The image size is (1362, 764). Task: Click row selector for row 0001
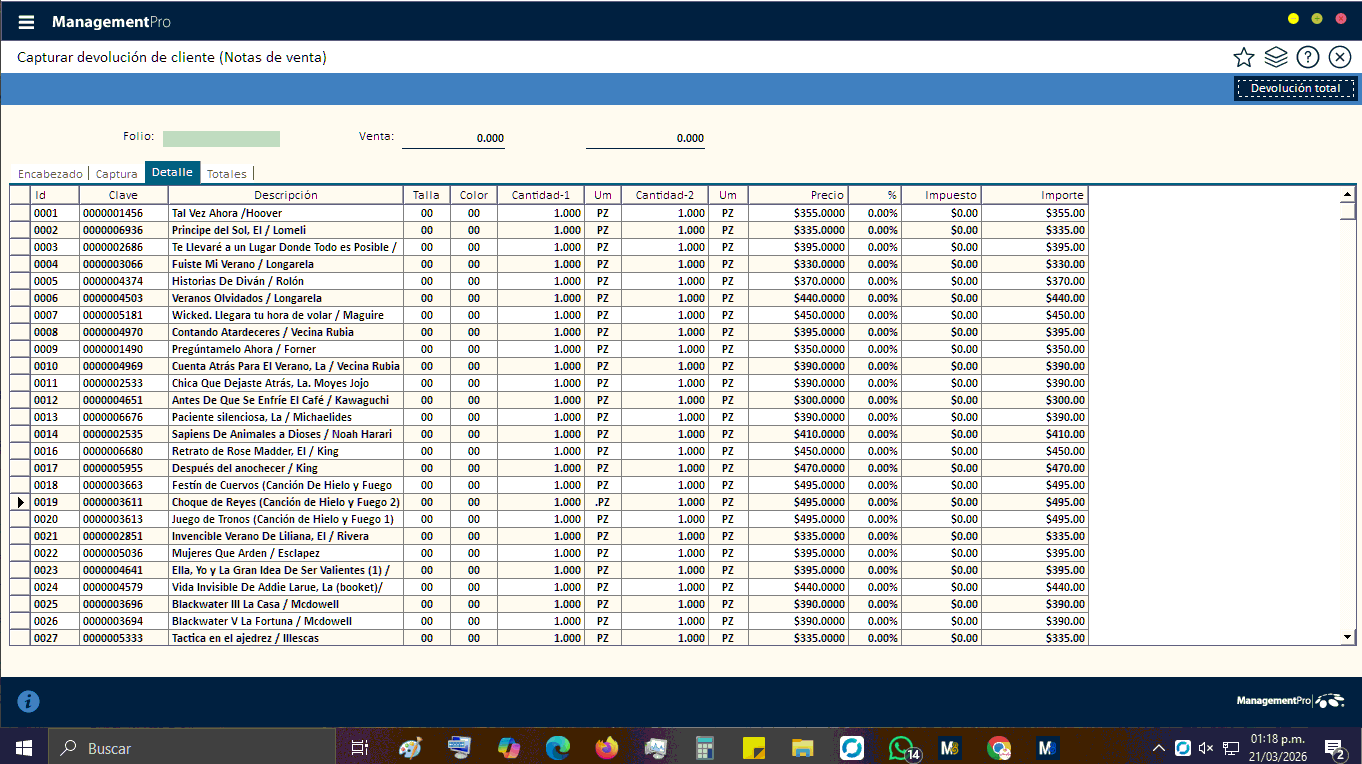click(x=20, y=213)
